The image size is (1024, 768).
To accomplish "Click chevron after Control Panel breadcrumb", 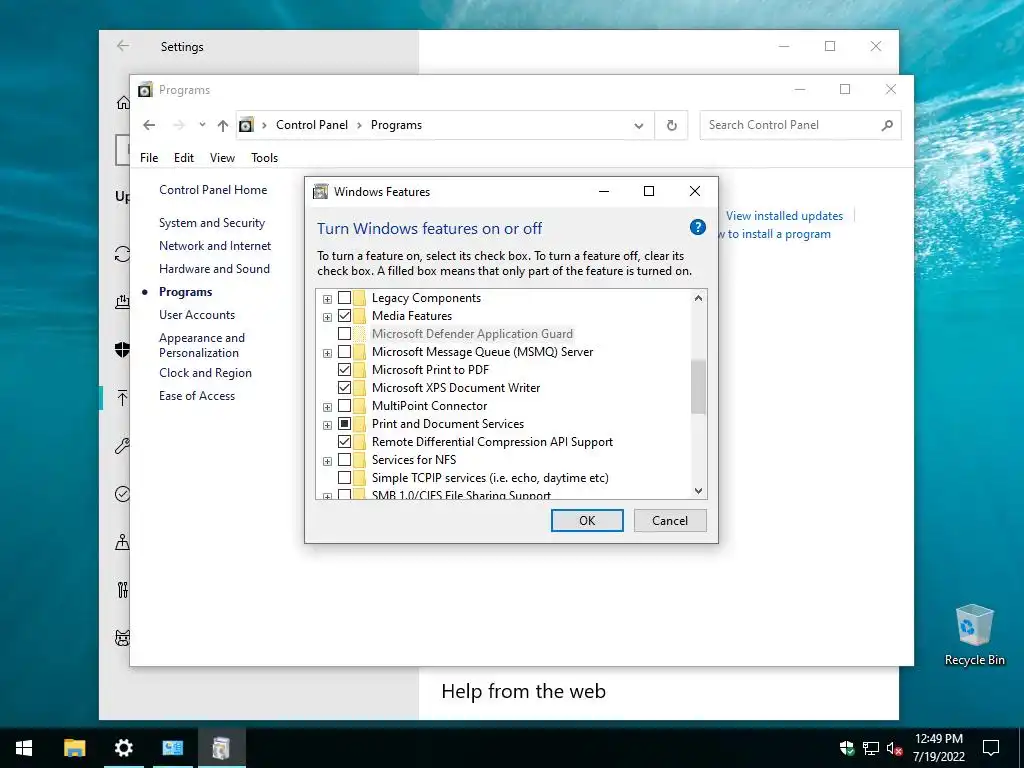I will 359,125.
